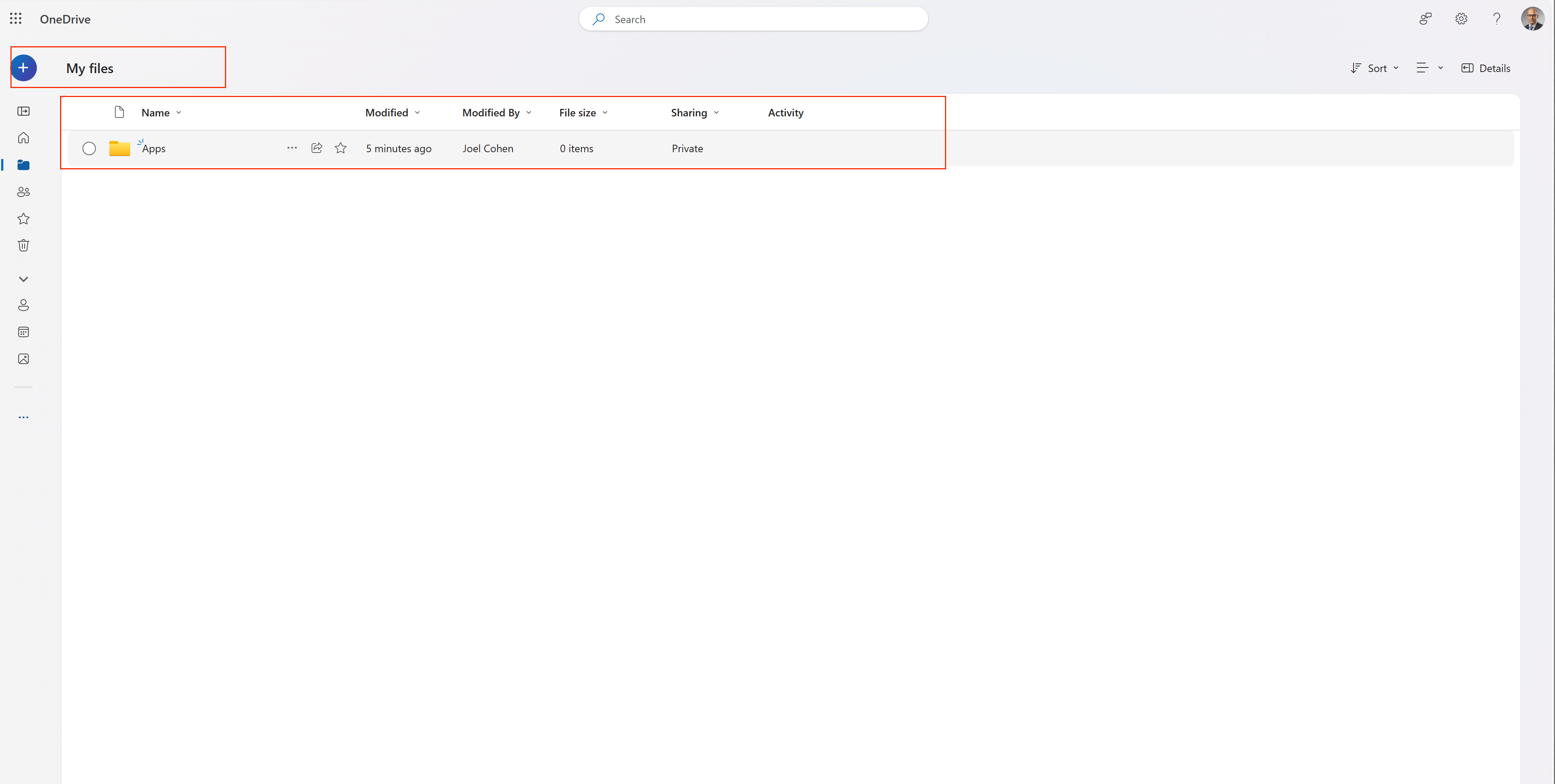
Task: Select the Apps folder radio circle
Action: 89,148
